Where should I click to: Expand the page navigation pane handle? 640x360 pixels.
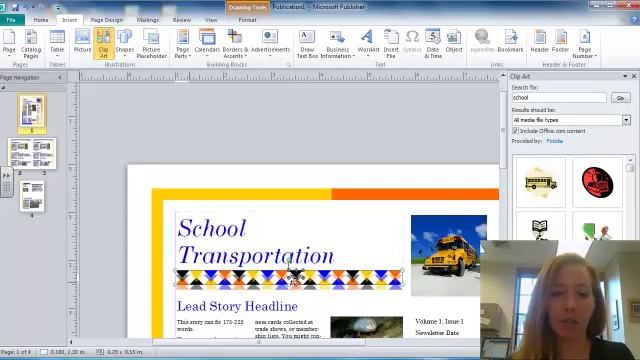pos(7,182)
